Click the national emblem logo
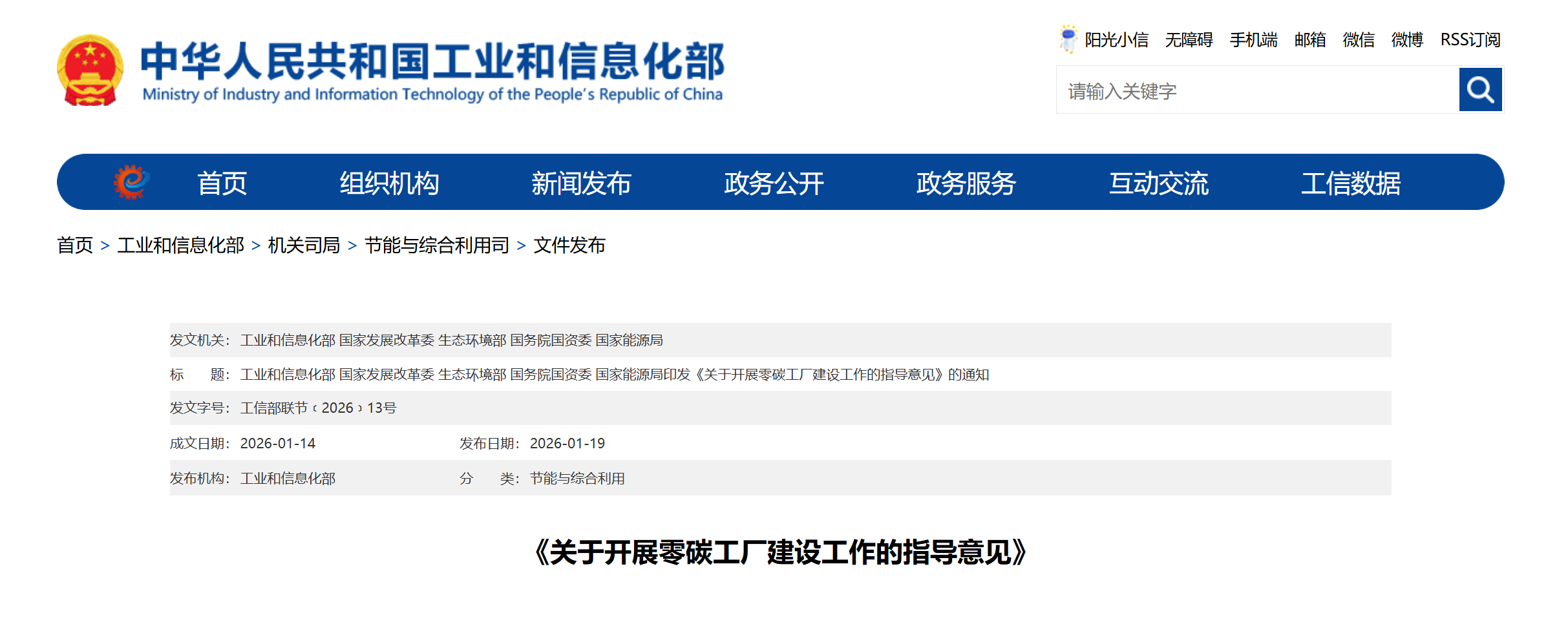The width and height of the screenshot is (1568, 624). click(x=90, y=70)
